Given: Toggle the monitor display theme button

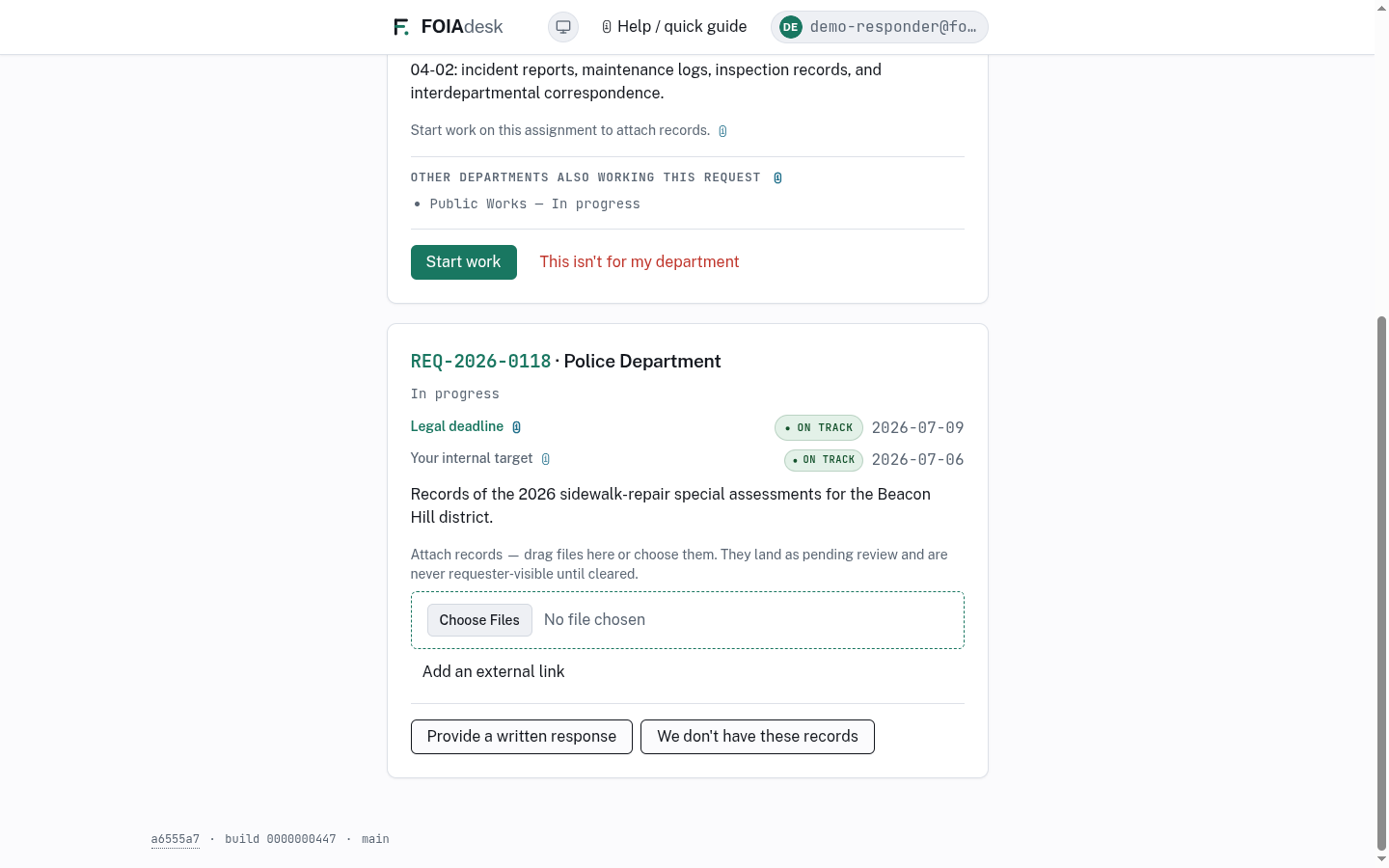Looking at the screenshot, I should pos(563,27).
